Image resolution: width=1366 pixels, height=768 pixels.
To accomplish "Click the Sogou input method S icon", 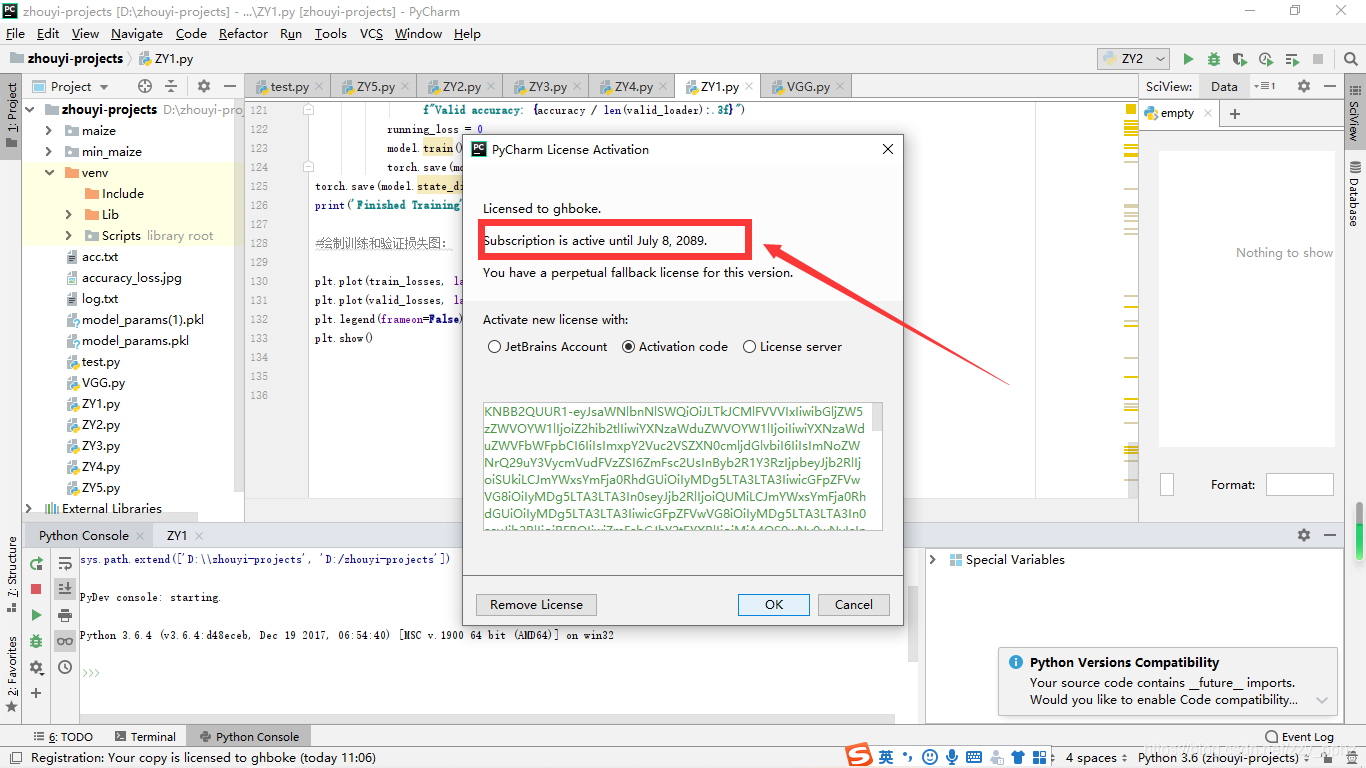I will 858,756.
